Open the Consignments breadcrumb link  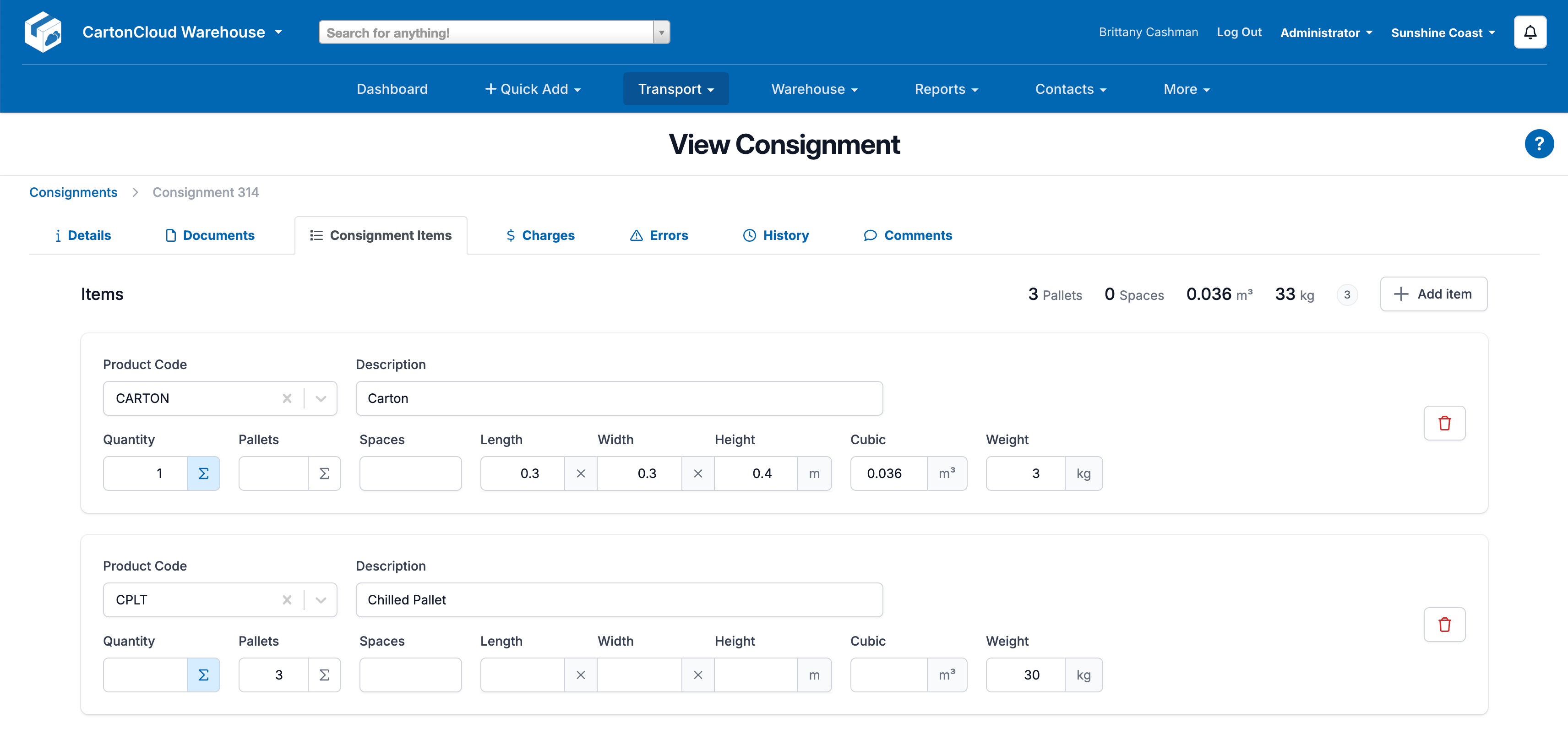(73, 192)
